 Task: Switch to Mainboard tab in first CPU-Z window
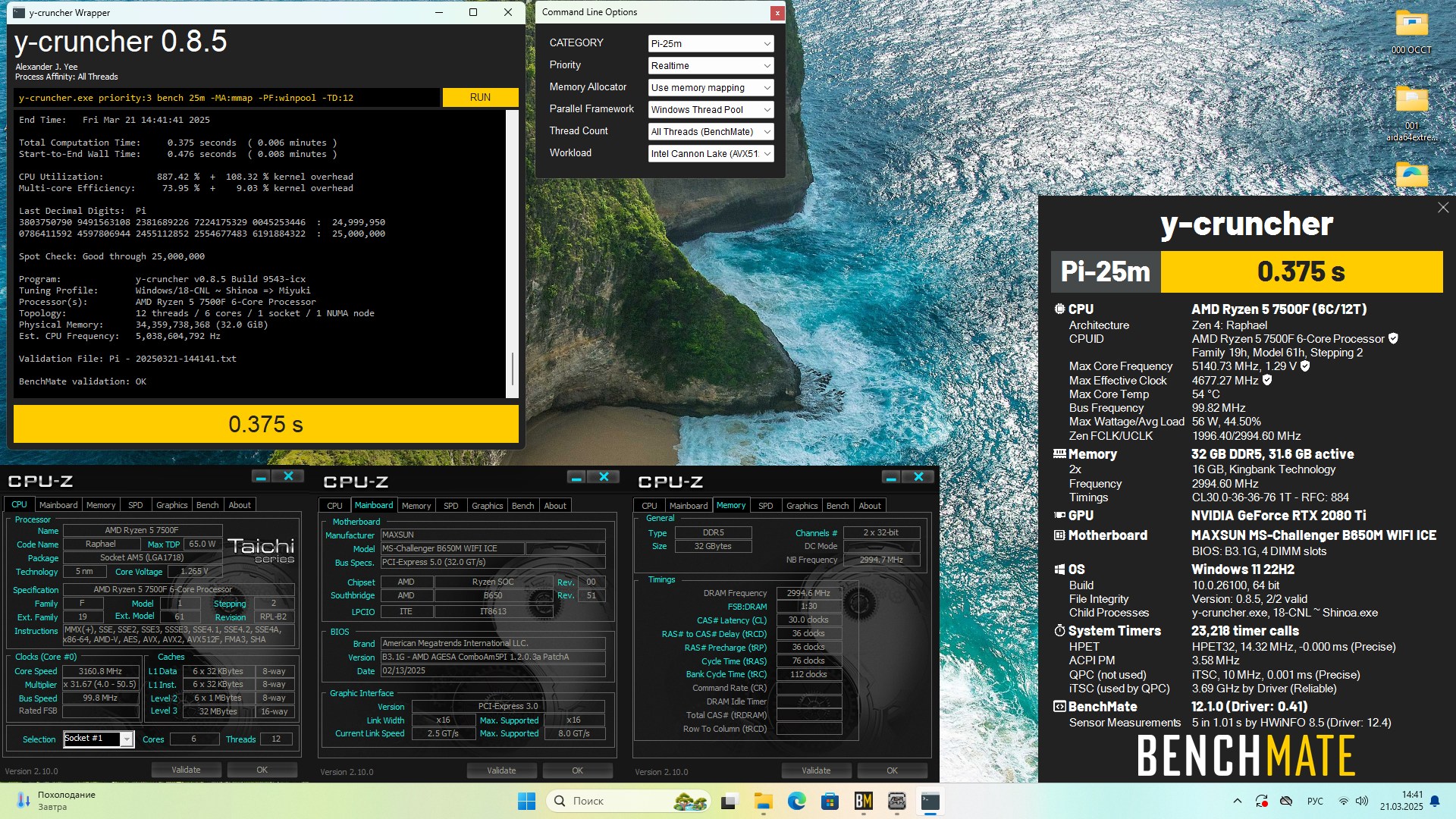point(58,505)
